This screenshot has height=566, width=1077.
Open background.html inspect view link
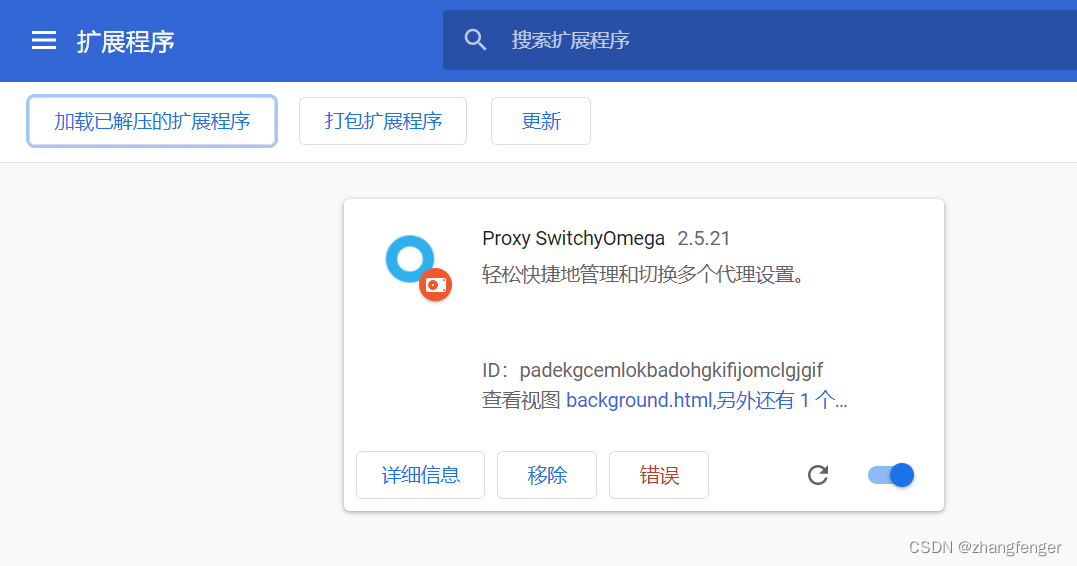(x=706, y=400)
